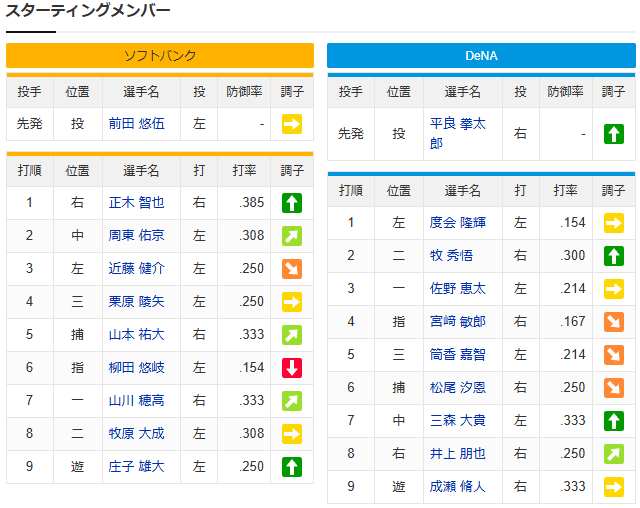The width and height of the screenshot is (640, 508).
Task: Click the yellow arrow icon for 牧原 大成
Action: point(292,434)
